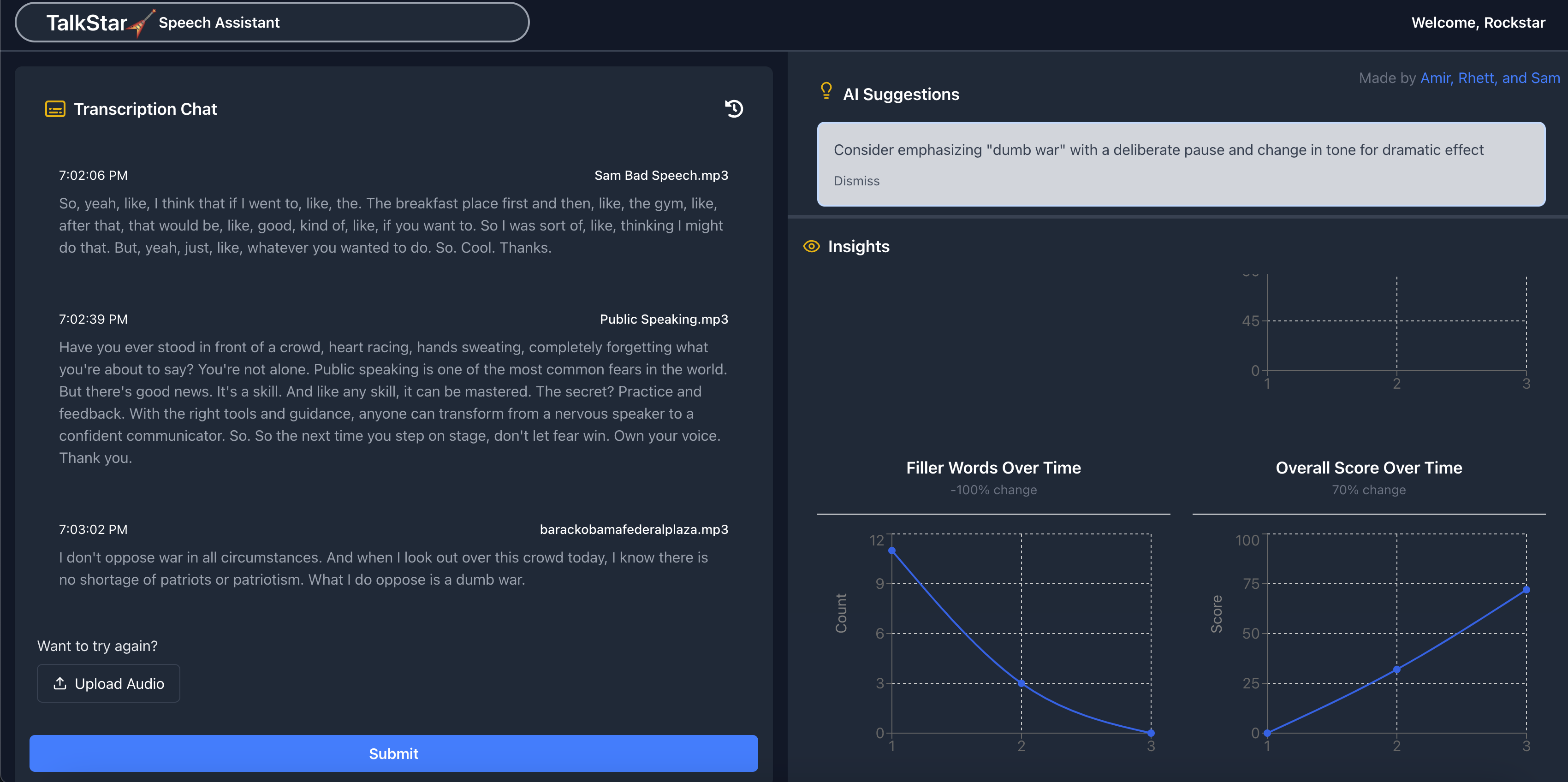Click the last data point on Overall Score chart
This screenshot has height=782, width=1568.
(x=1526, y=590)
